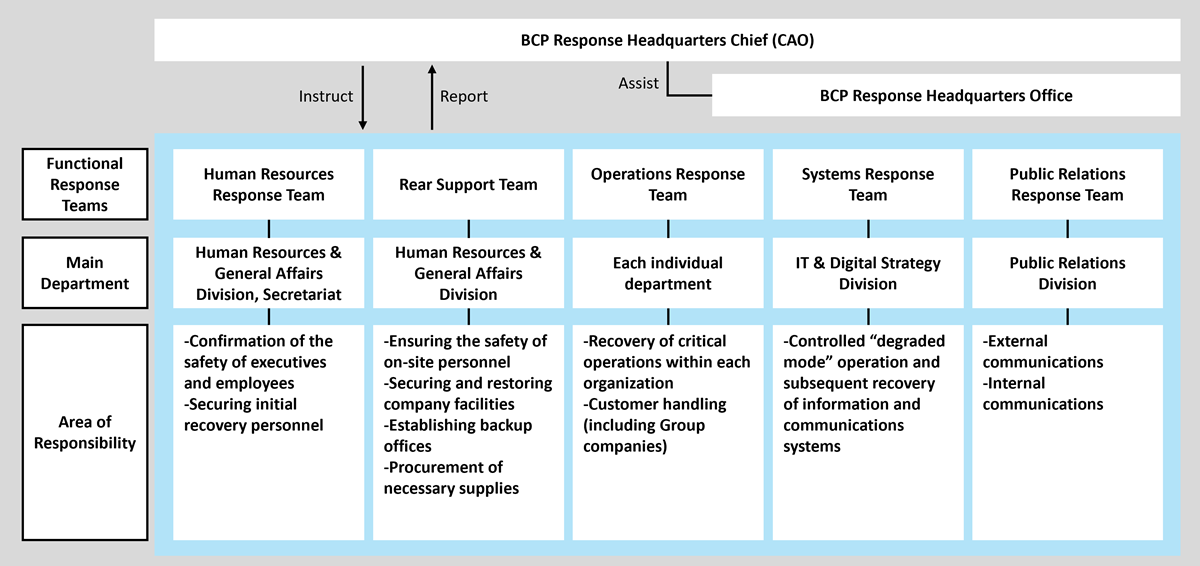Click Confirmation of the safety of executives text

[x=258, y=362]
